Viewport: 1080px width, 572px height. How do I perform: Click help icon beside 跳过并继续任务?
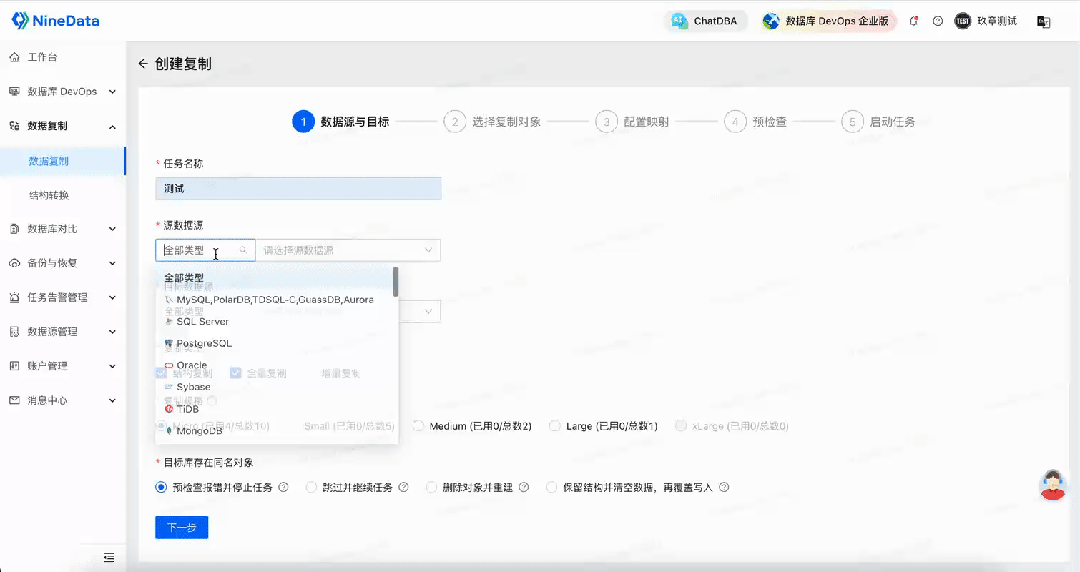point(404,487)
